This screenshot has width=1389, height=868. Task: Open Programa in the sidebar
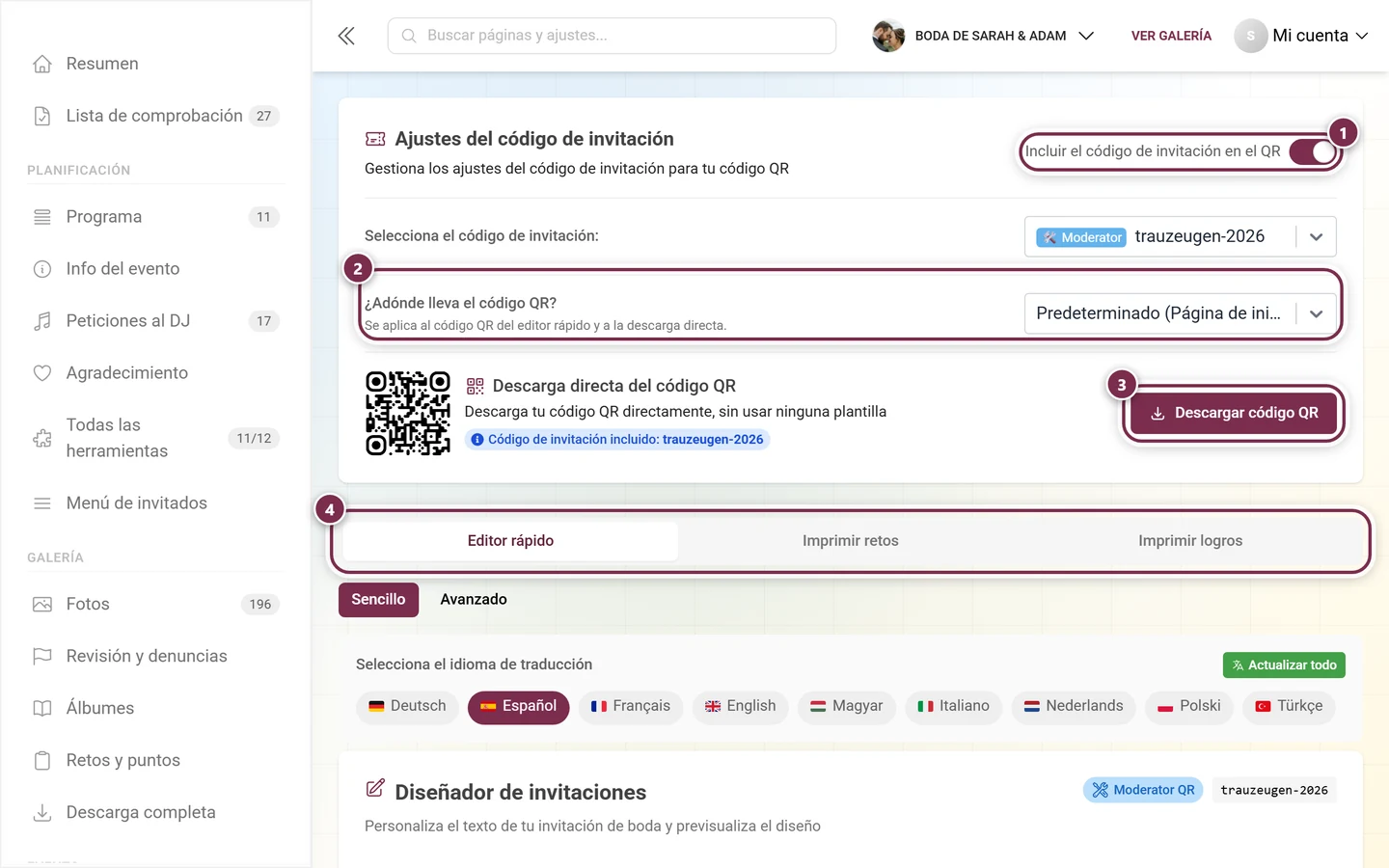155,217
